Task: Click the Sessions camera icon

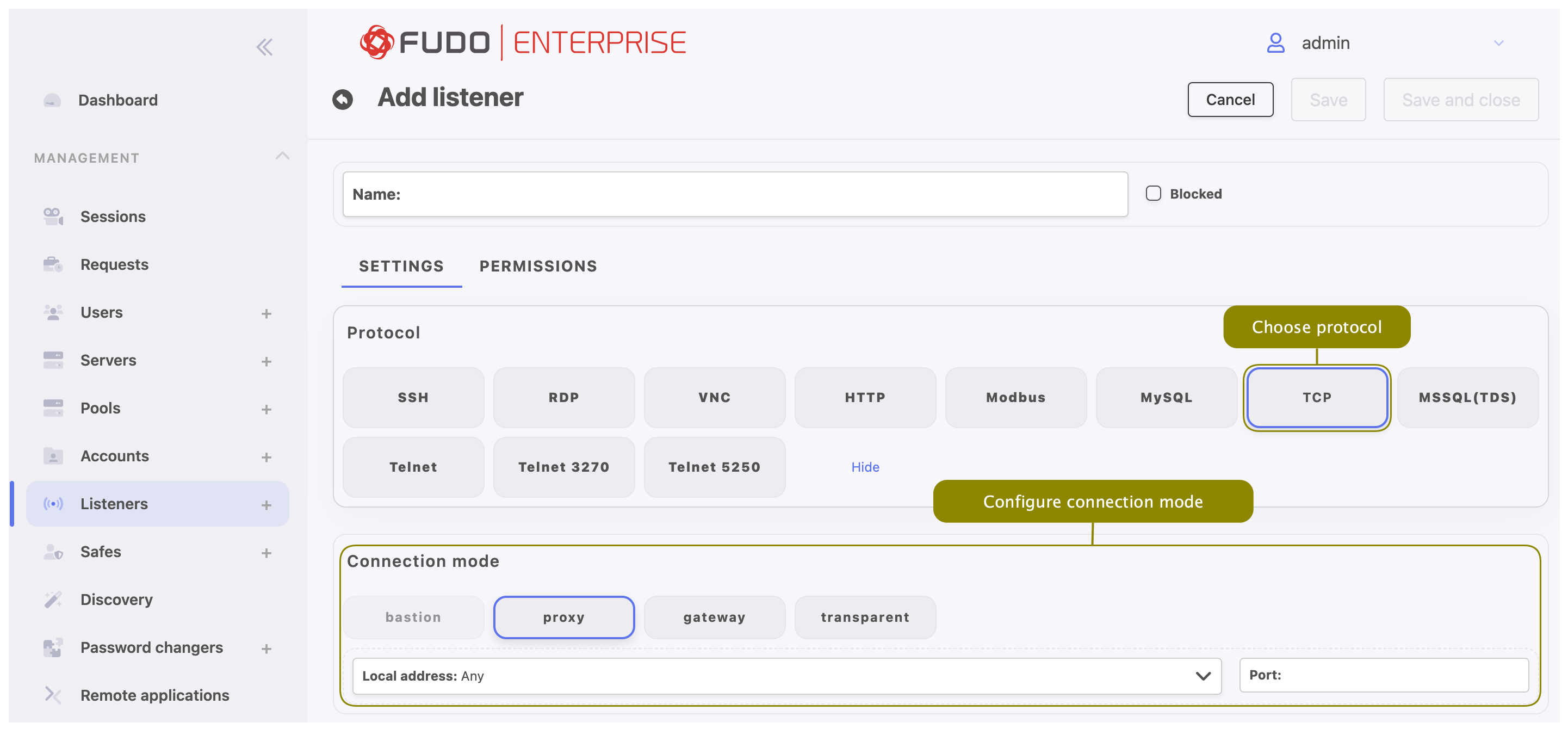Action: (53, 216)
